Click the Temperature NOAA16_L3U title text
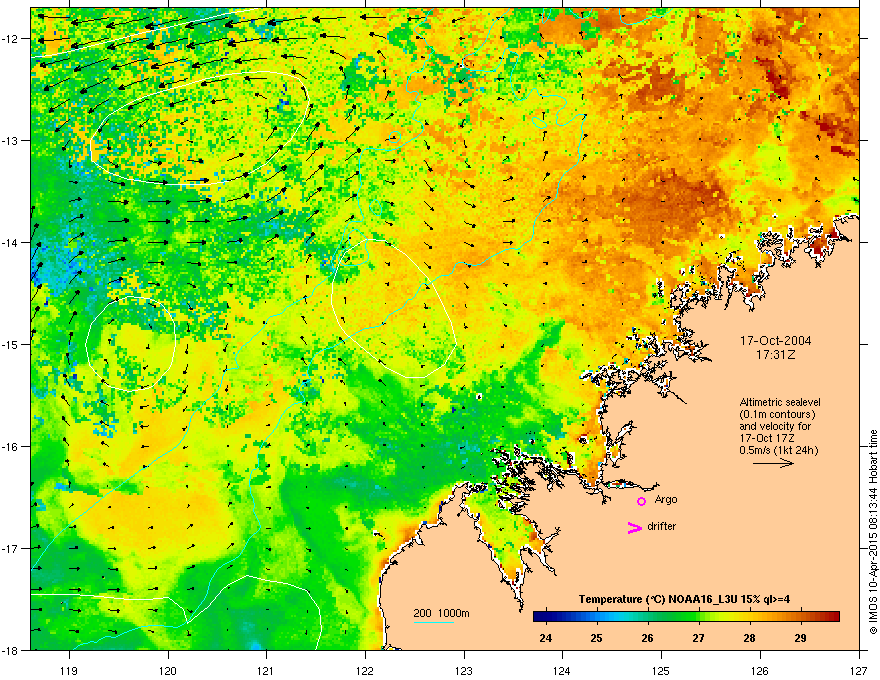Viewport: 880px width, 680px height. click(x=684, y=599)
